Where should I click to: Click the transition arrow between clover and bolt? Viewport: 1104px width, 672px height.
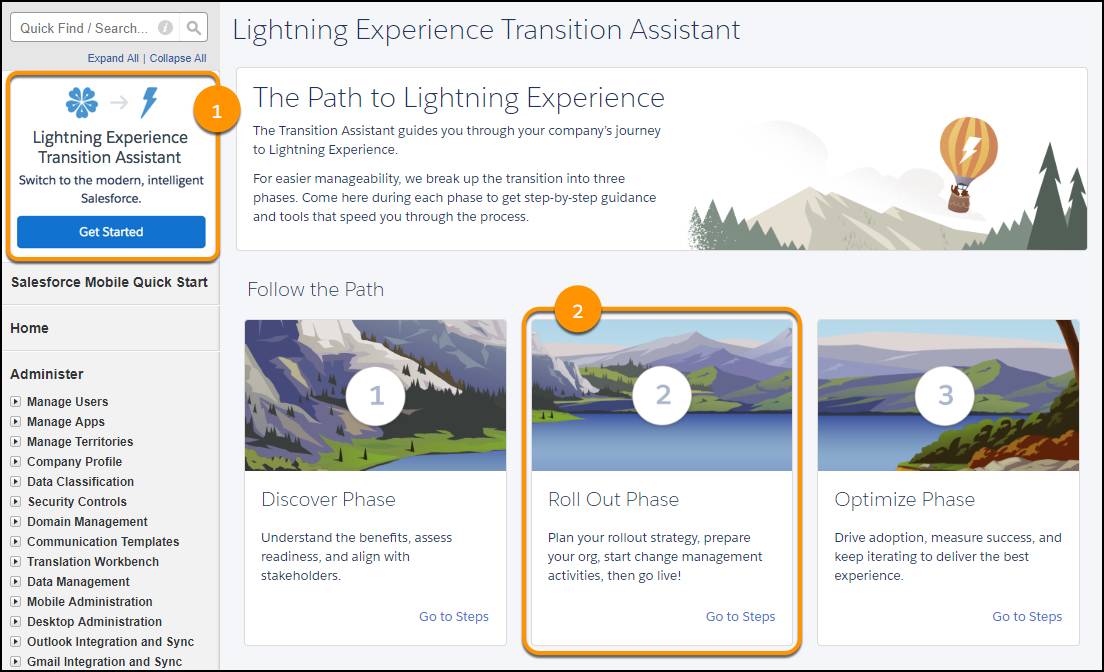pyautogui.click(x=117, y=100)
